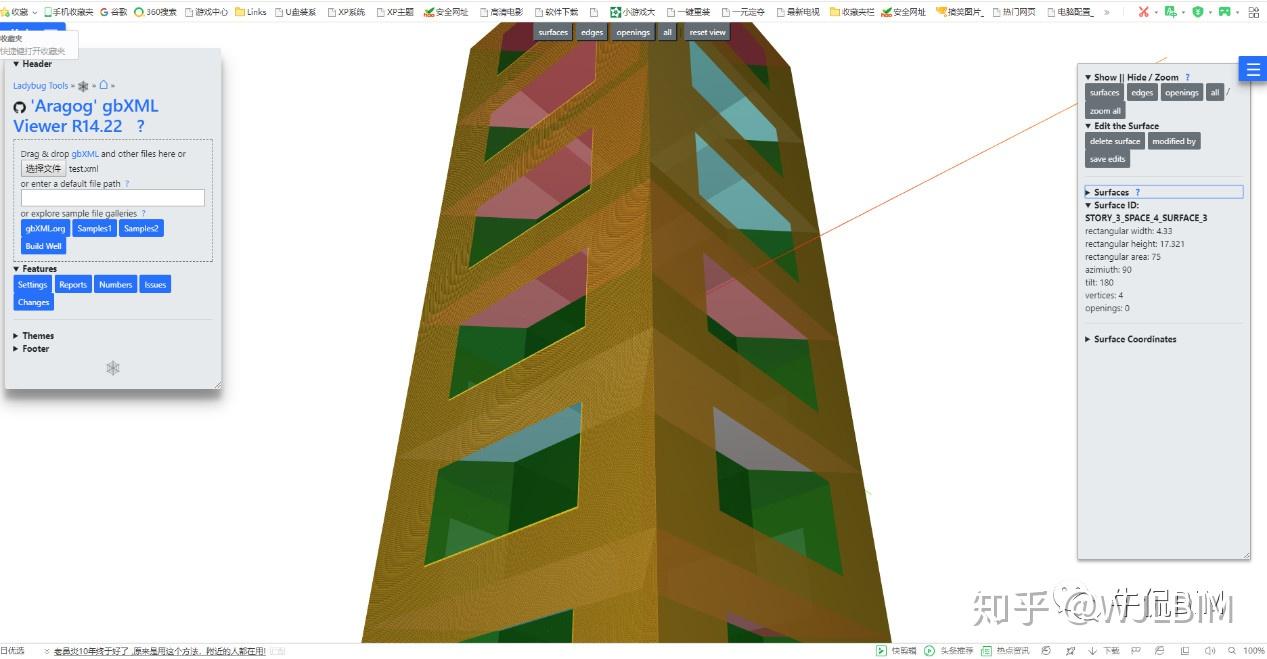Screen dimensions: 1267x659
Task: Click the '?' beside Show || Hide / Zoom
Action: [1187, 77]
